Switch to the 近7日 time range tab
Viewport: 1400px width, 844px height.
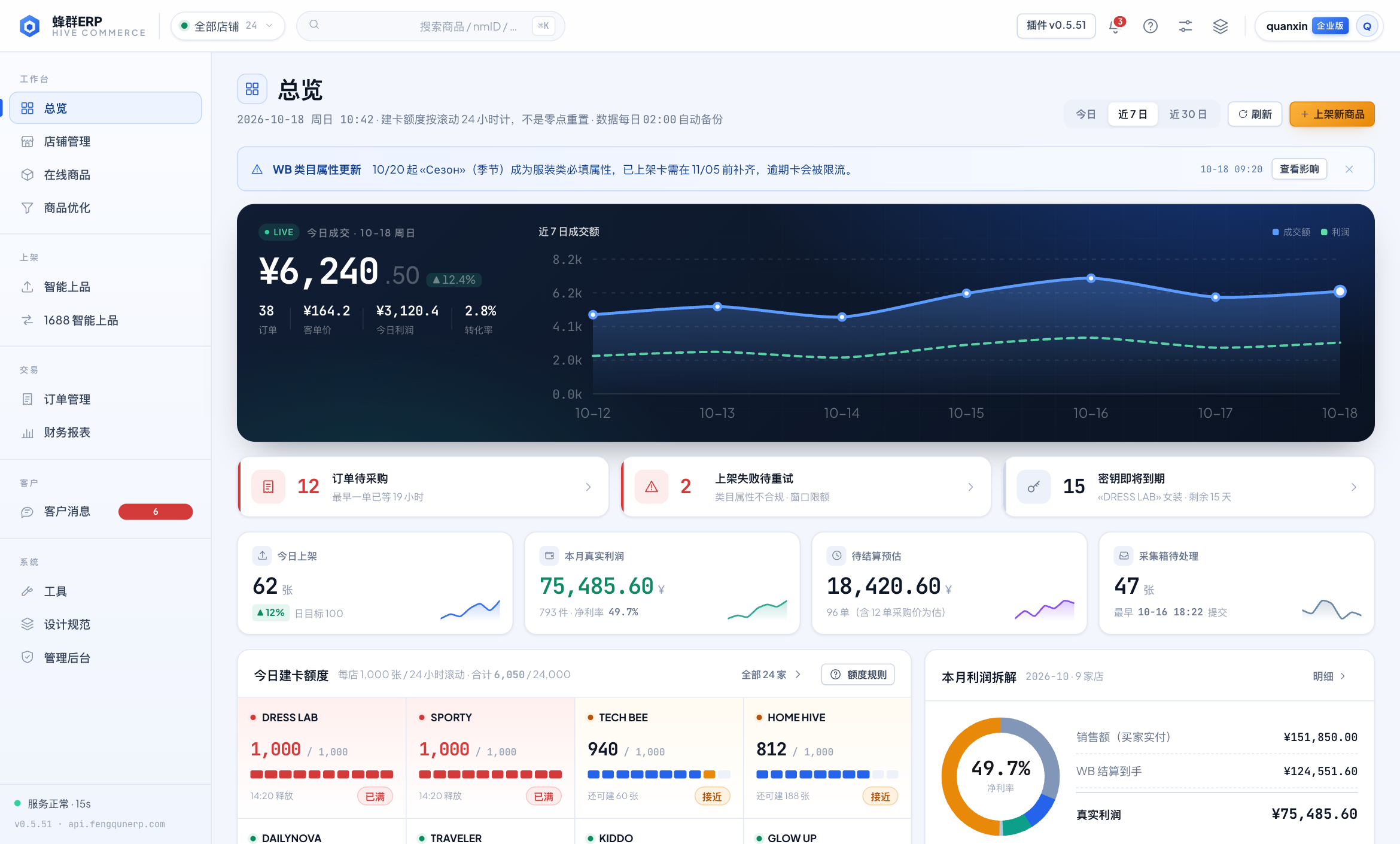point(1133,114)
